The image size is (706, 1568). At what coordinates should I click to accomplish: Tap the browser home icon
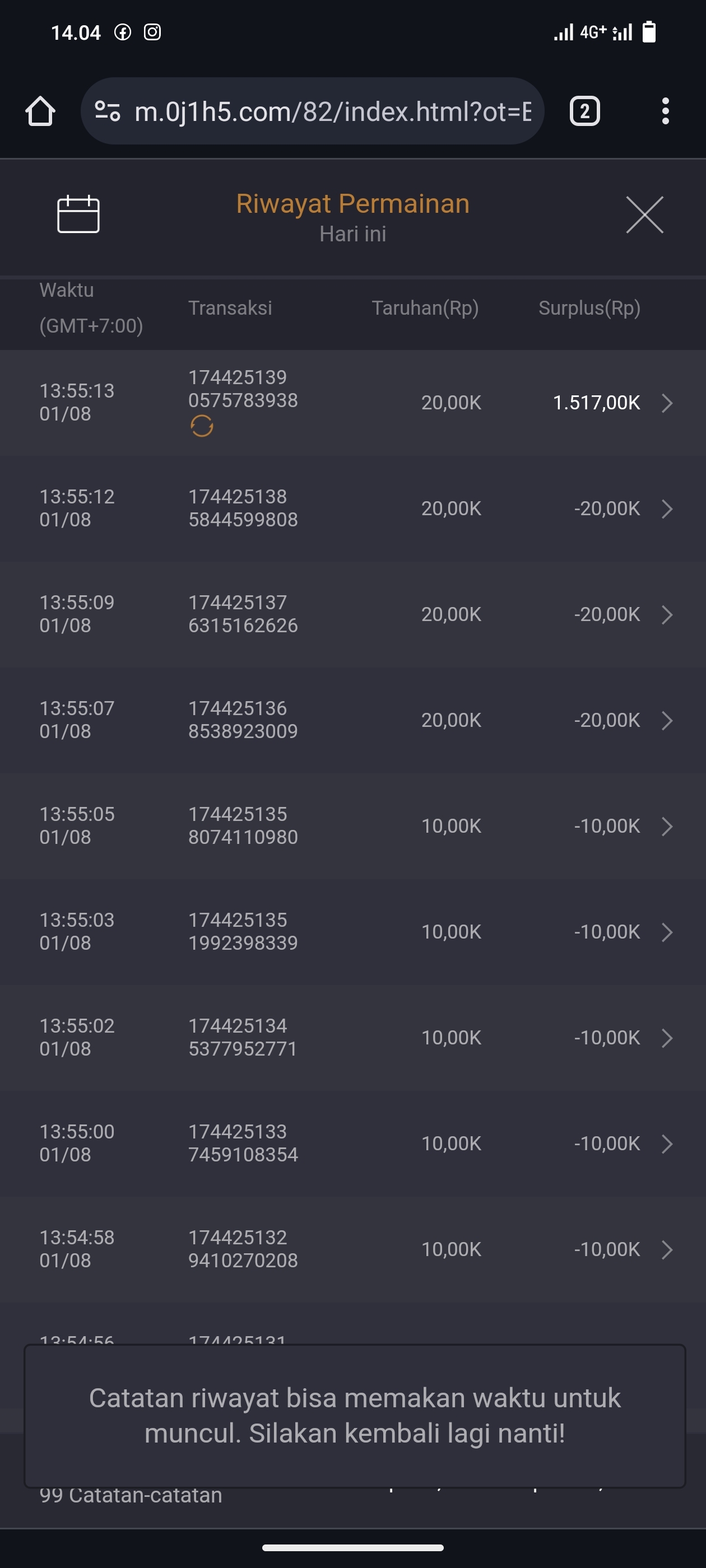40,111
